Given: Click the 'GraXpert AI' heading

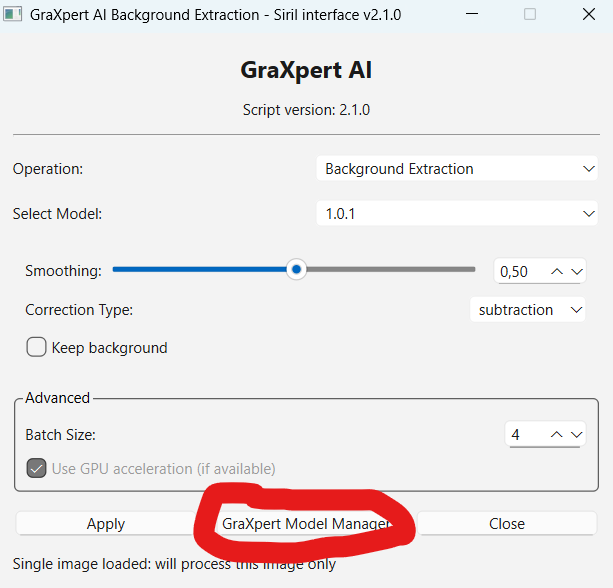Looking at the screenshot, I should (306, 70).
